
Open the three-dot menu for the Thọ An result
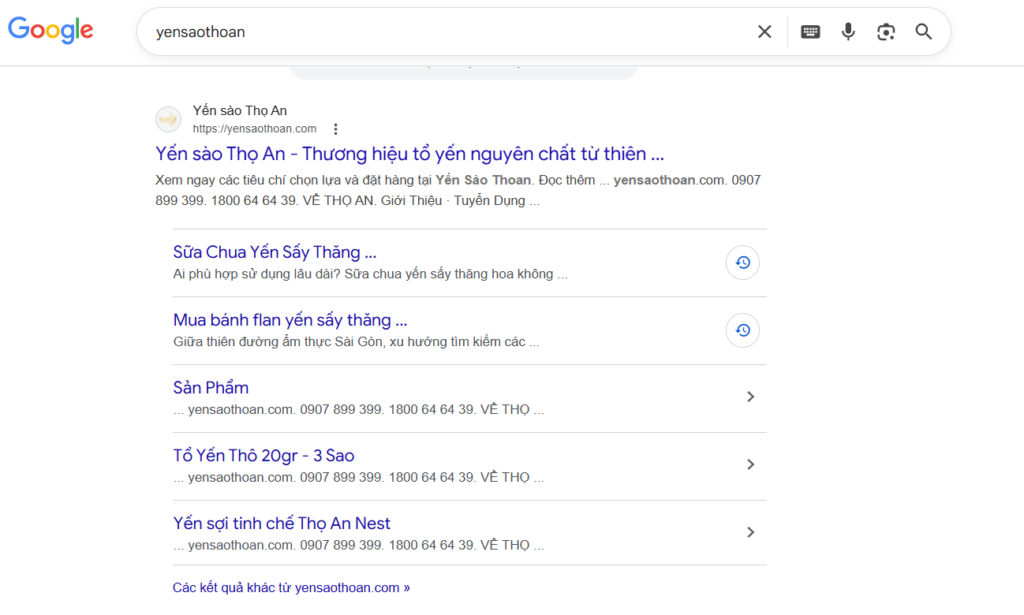coord(336,128)
